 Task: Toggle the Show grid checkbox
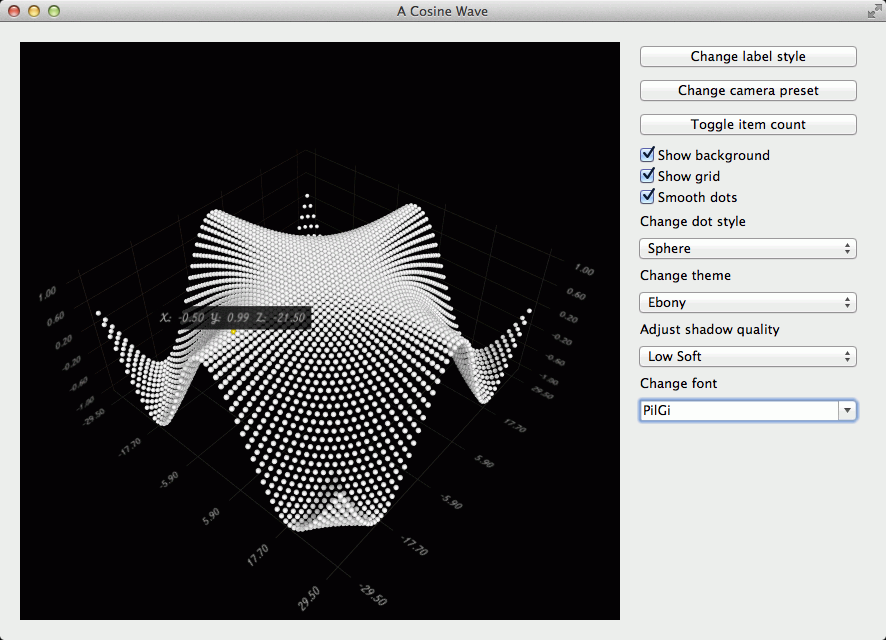click(x=647, y=176)
